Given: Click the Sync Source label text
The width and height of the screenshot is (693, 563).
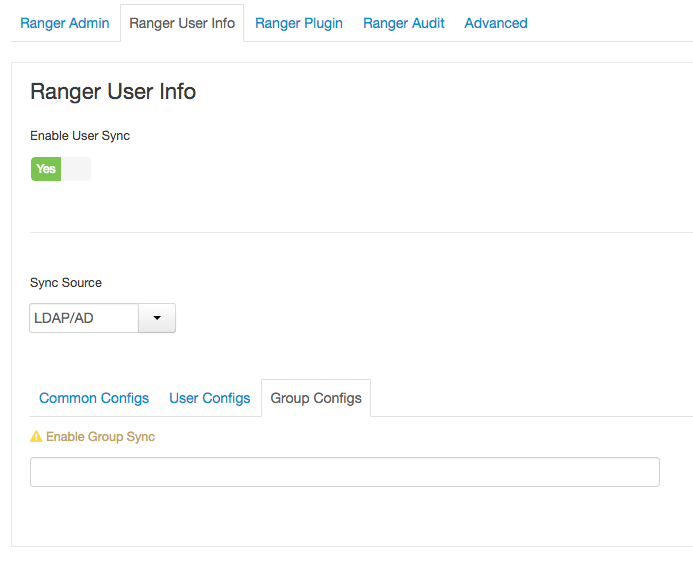Looking at the screenshot, I should click(66, 283).
